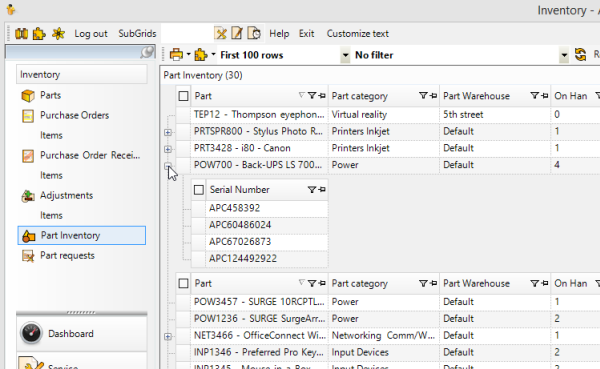
Task: Click the puzzle piece icon beside the book icon
Action: click(39, 34)
